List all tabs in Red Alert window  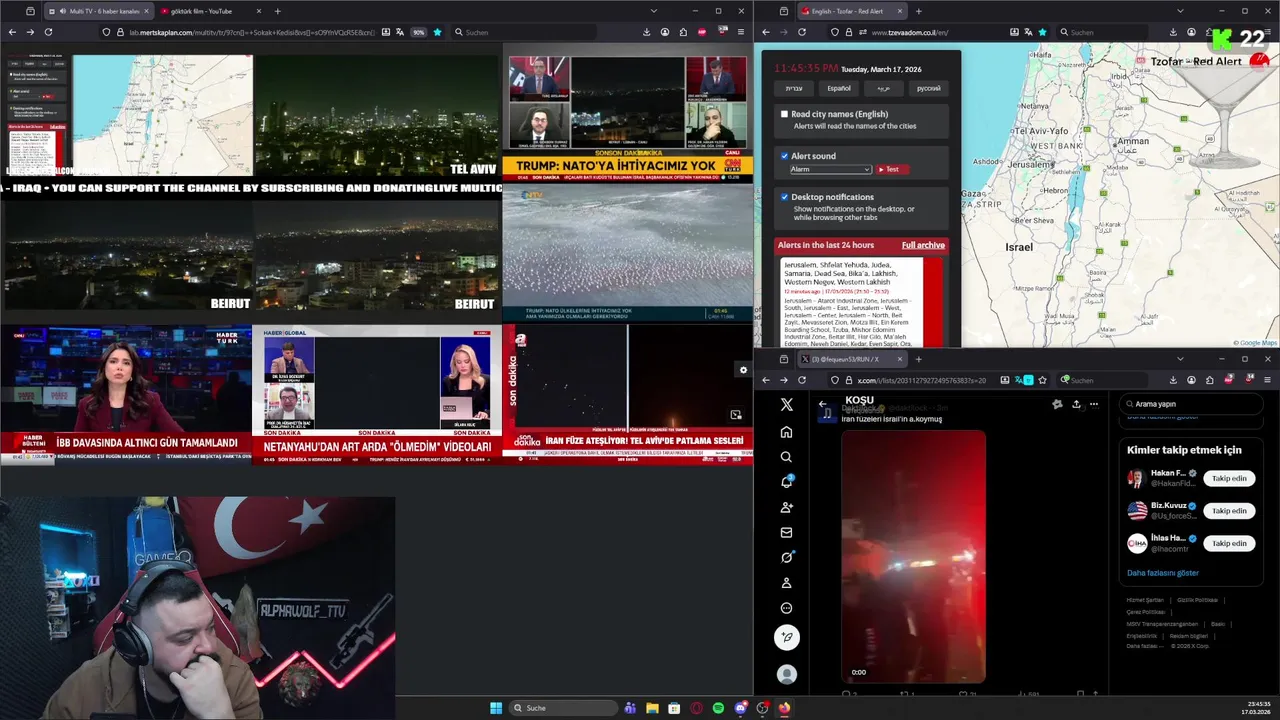coord(1181,11)
